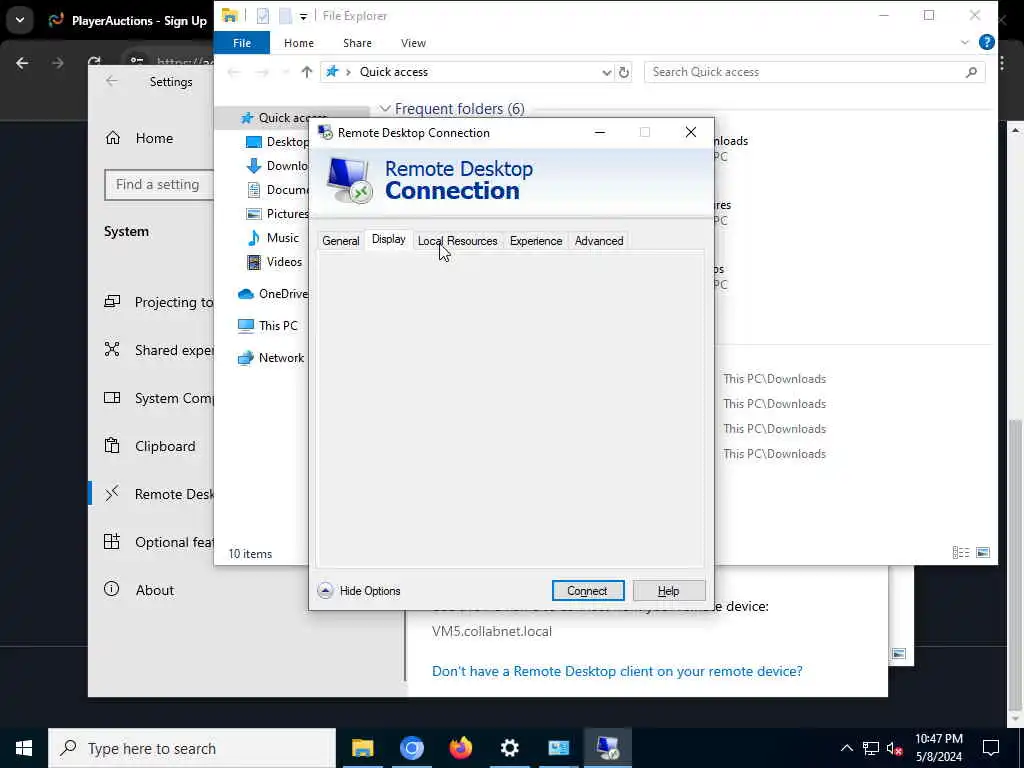
Task: Expand the address bar history dropdown
Action: click(606, 72)
